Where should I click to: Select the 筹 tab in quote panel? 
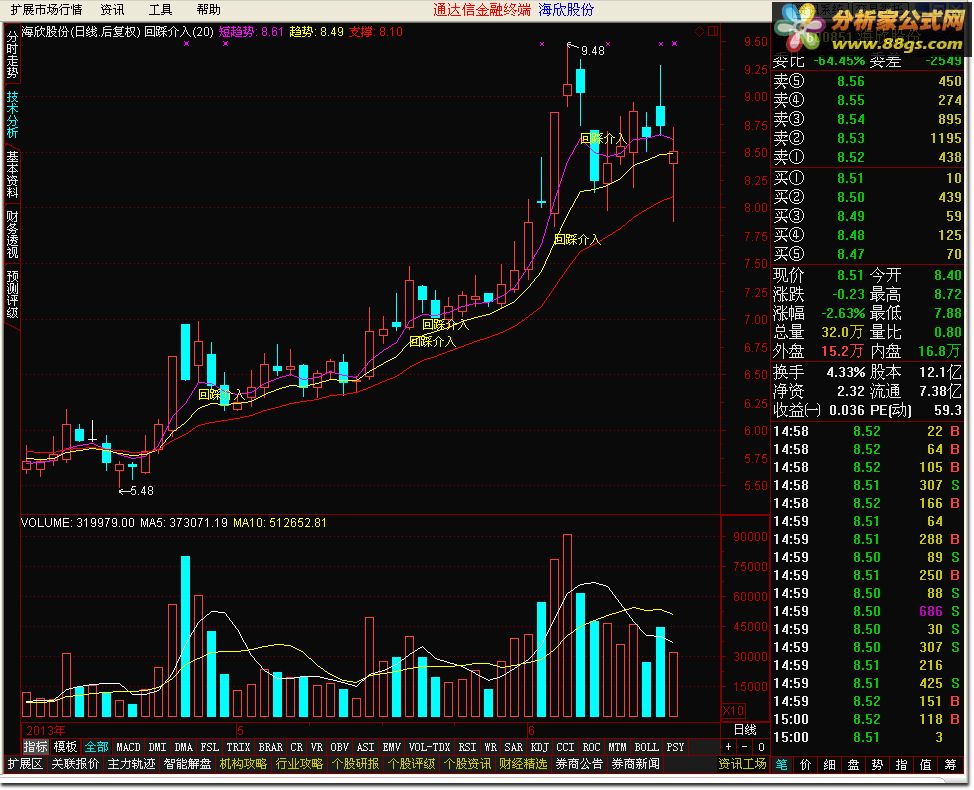[x=950, y=765]
